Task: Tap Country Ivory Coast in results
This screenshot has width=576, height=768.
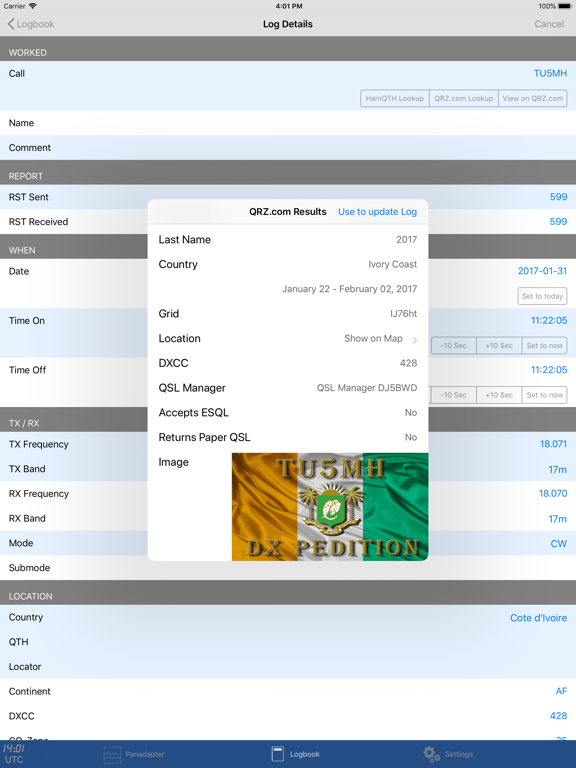Action: pyautogui.click(x=288, y=264)
